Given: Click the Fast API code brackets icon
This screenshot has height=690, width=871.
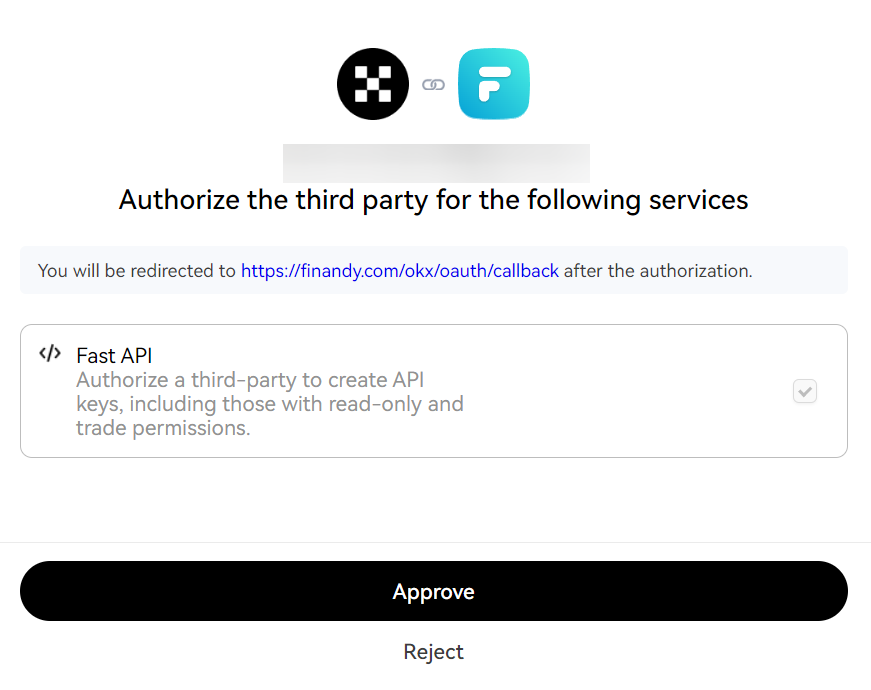Looking at the screenshot, I should tap(50, 353).
